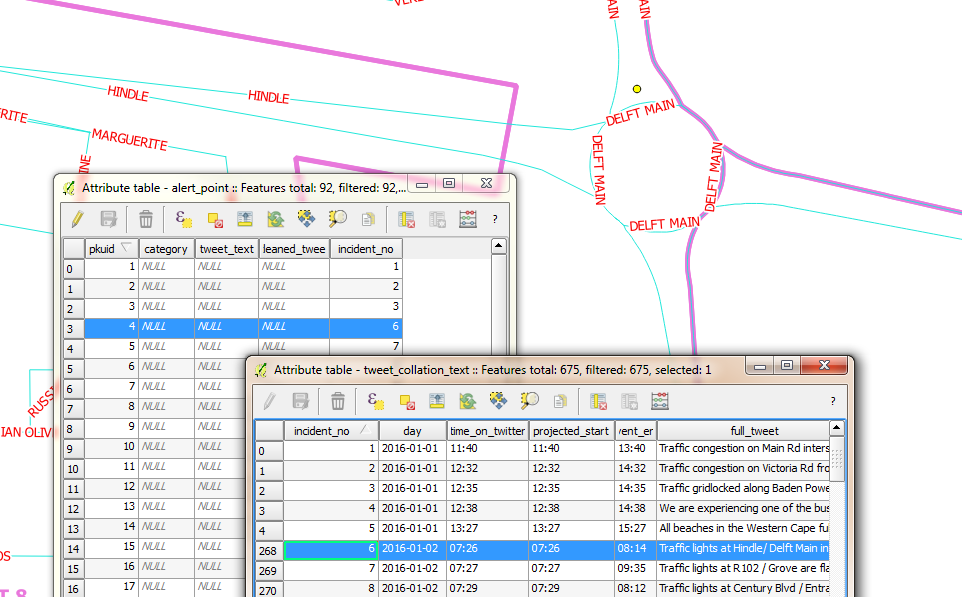Sort alert_point table by category column
Viewport: 962px width, 597px height.
[x=166, y=248]
